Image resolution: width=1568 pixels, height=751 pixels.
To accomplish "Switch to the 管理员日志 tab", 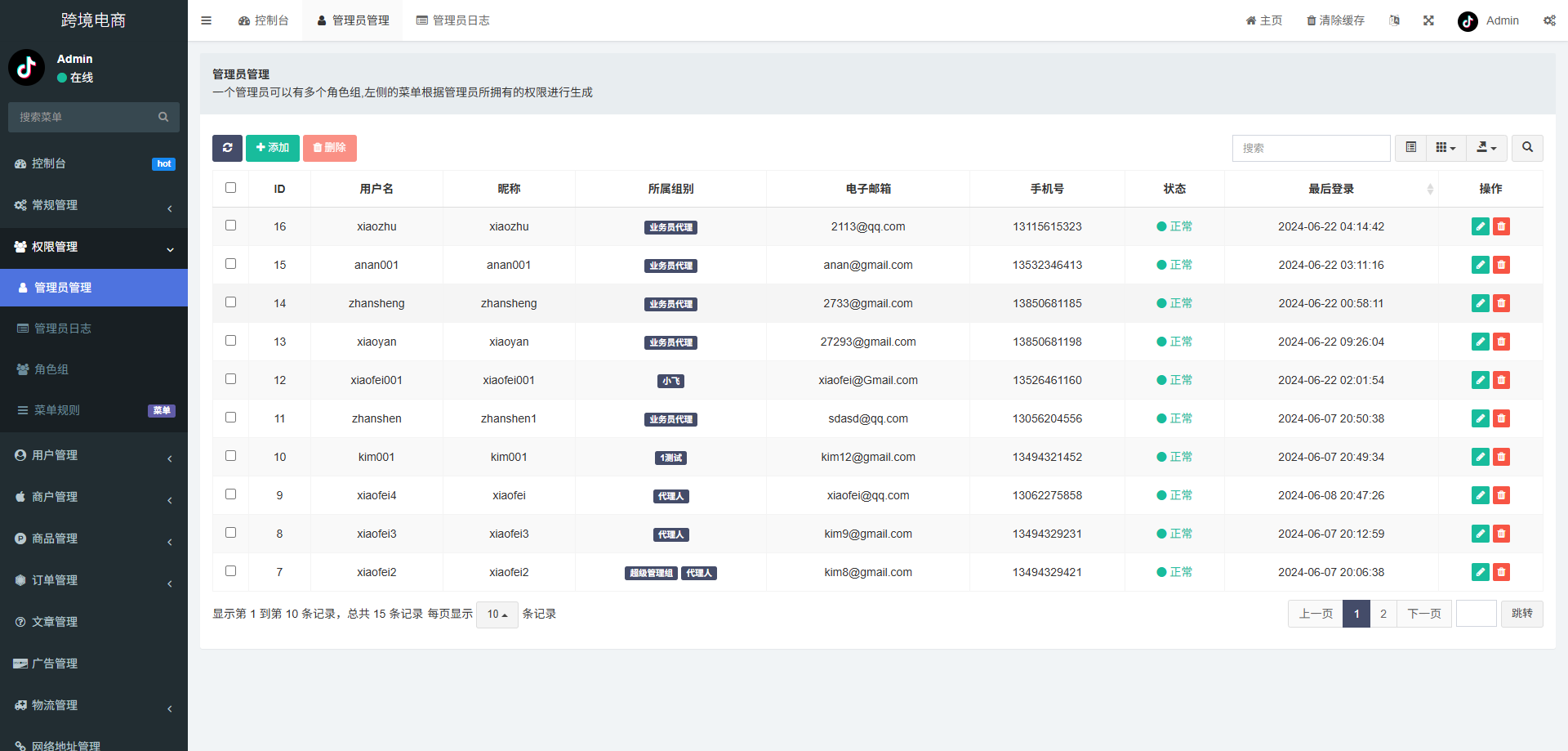I will click(453, 20).
